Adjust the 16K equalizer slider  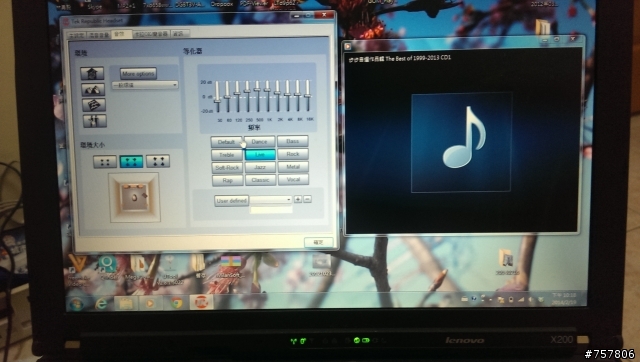[x=308, y=96]
